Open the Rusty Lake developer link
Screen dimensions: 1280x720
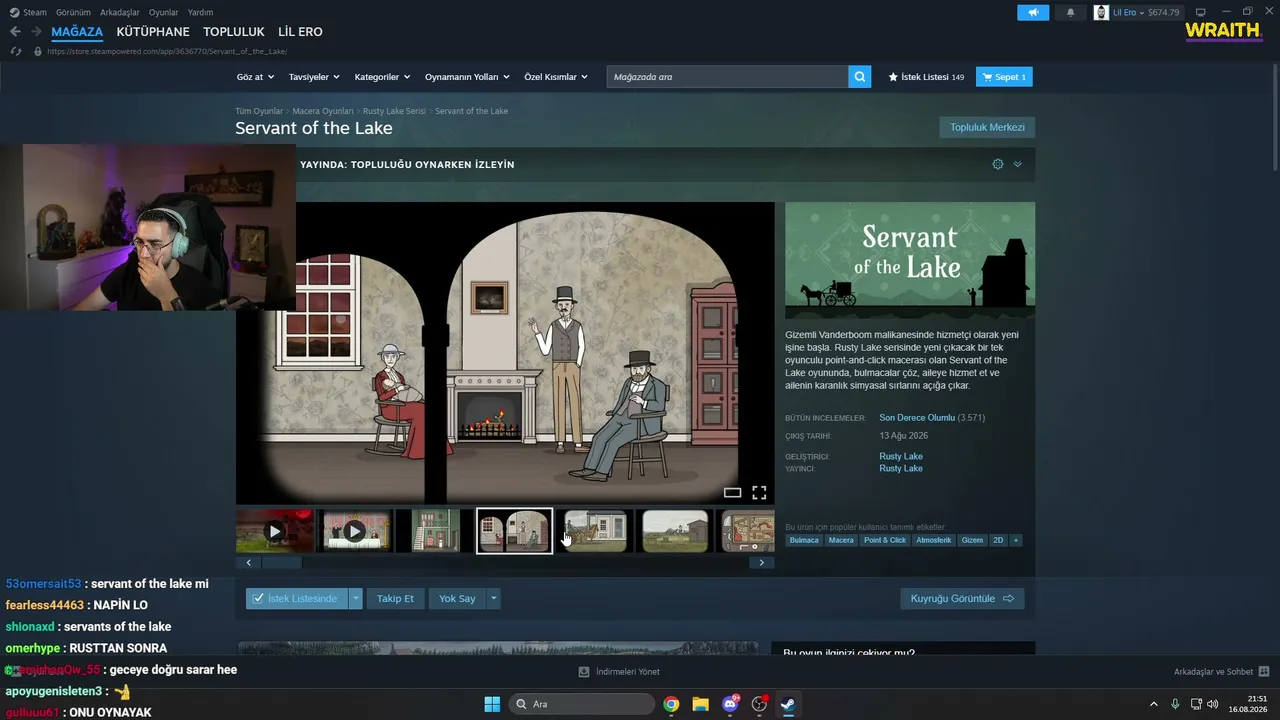point(901,456)
